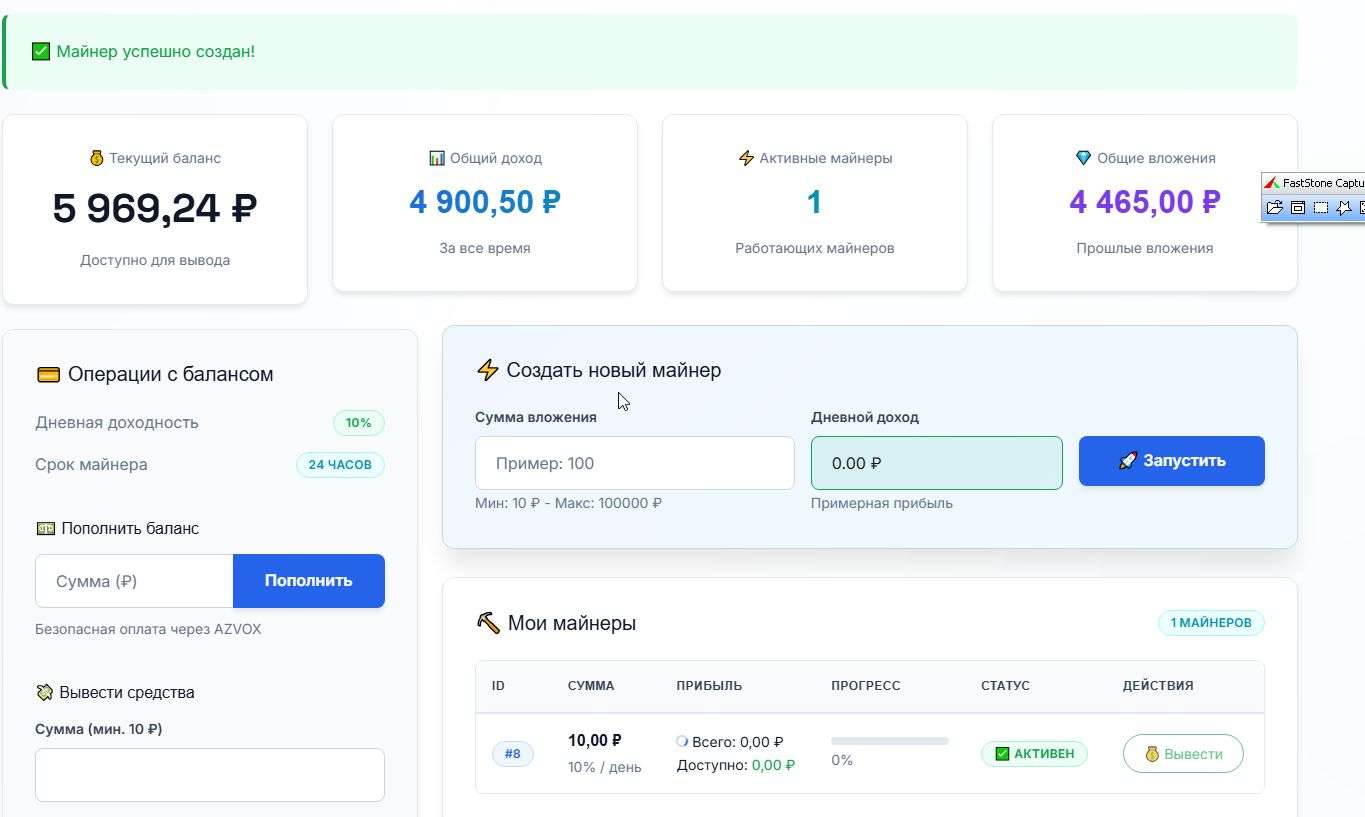Click Вывести for miner #8

point(1183,754)
